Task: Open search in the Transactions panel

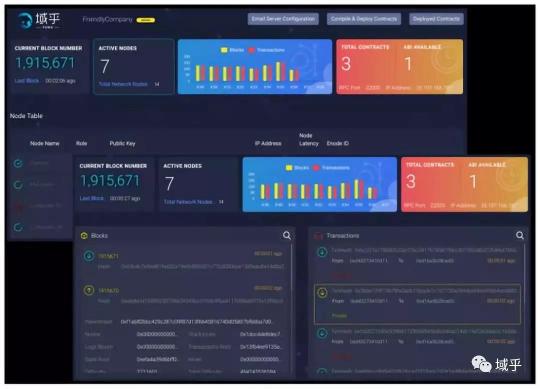Action: (520, 235)
